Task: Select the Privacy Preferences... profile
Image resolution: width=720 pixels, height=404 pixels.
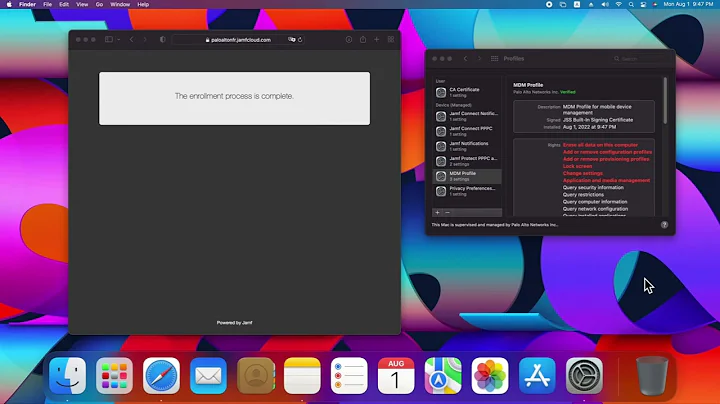Action: (467, 191)
